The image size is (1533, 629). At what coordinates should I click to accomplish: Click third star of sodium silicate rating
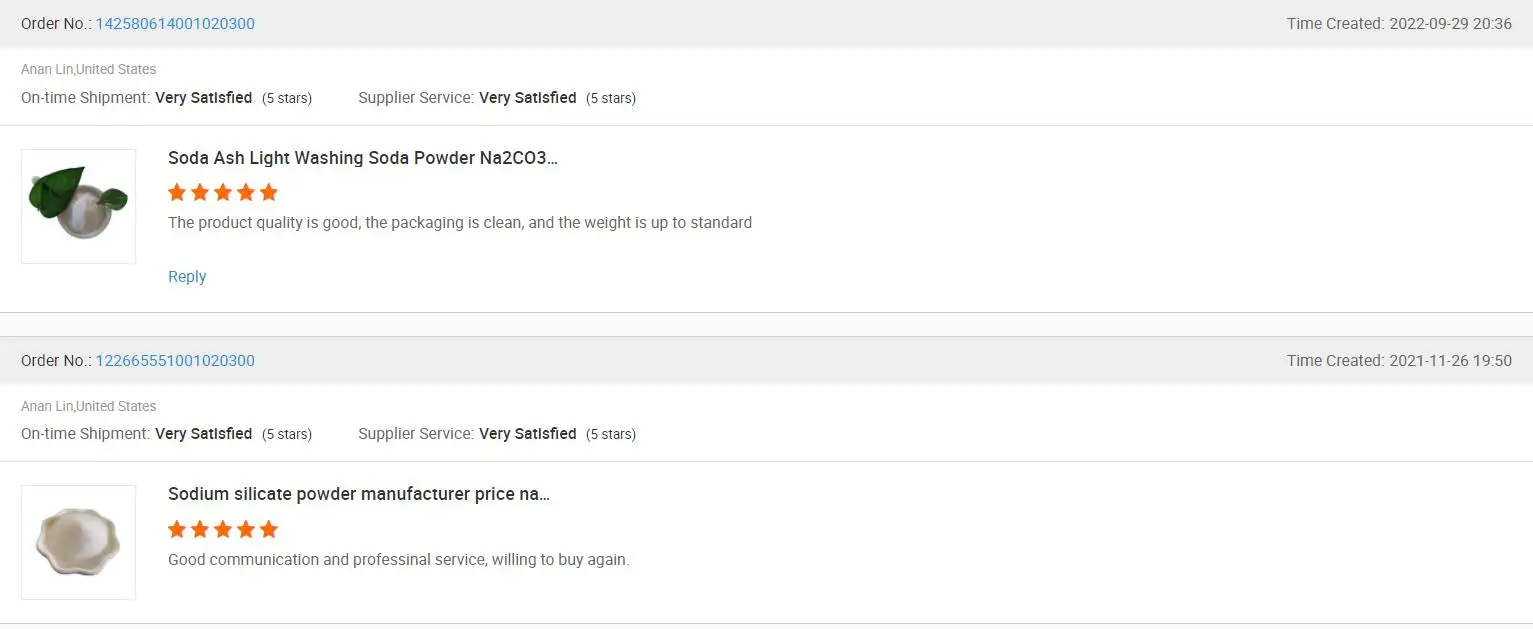click(223, 529)
